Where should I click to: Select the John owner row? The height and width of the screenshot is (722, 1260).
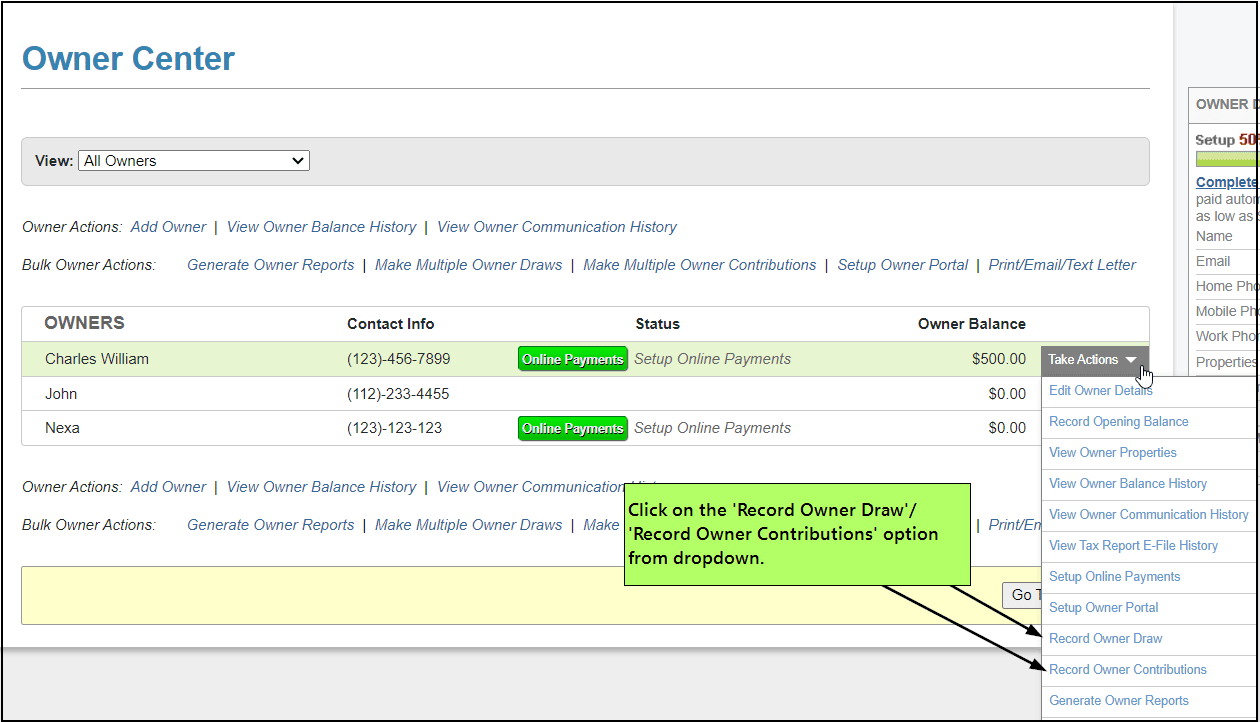pos(61,394)
